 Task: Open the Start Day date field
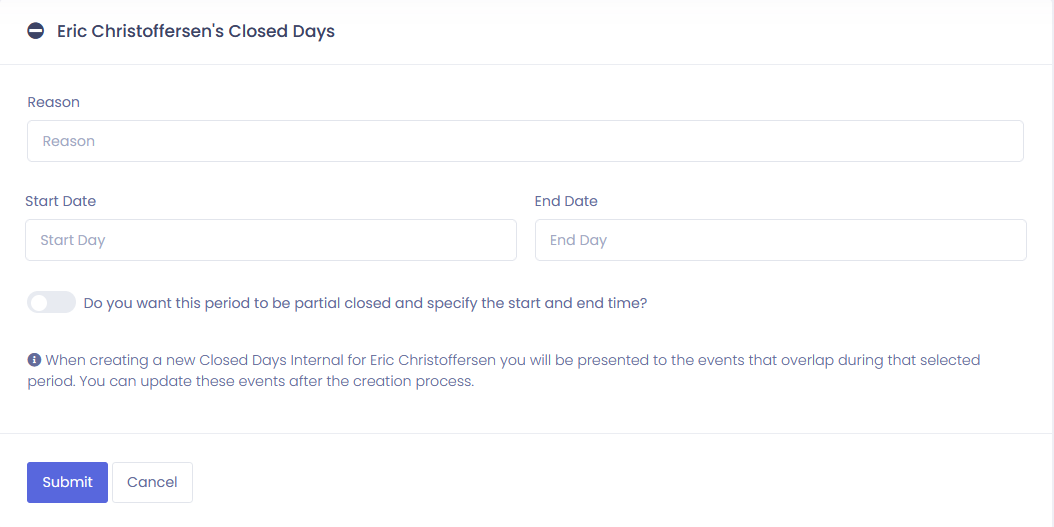[x=271, y=240]
